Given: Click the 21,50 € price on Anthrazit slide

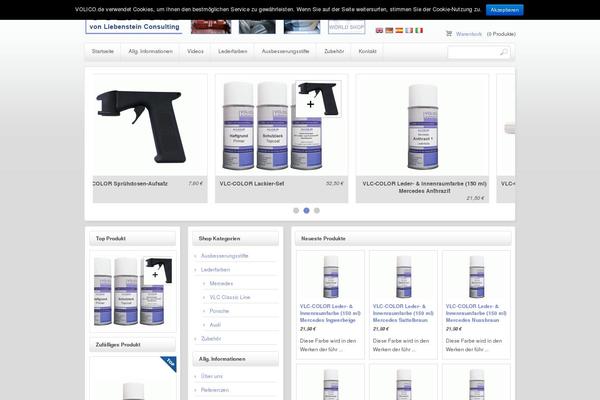Looking at the screenshot, I should tap(475, 198).
